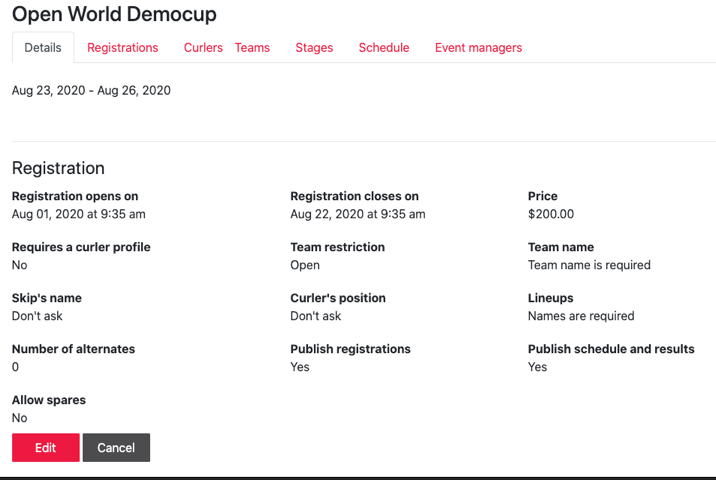The image size is (716, 480).
Task: Click the "Curler's position" label
Action: pos(338,298)
